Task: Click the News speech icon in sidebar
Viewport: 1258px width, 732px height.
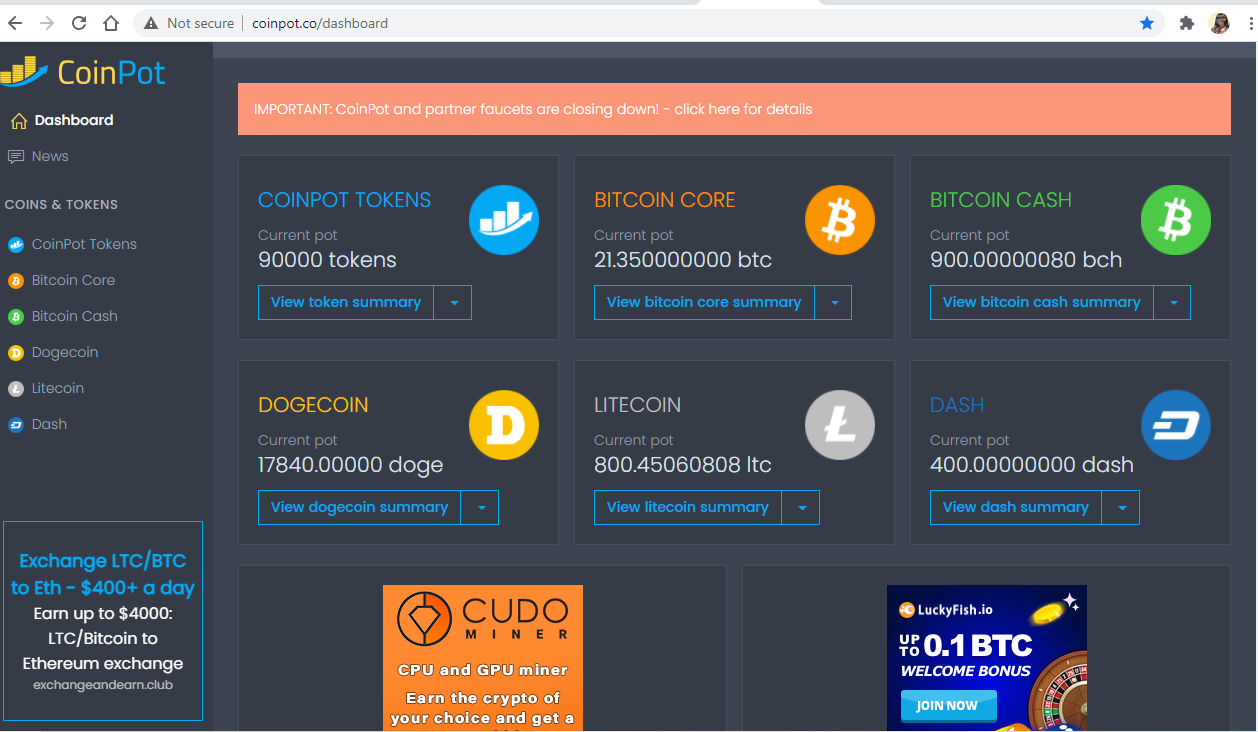Action: click(16, 157)
